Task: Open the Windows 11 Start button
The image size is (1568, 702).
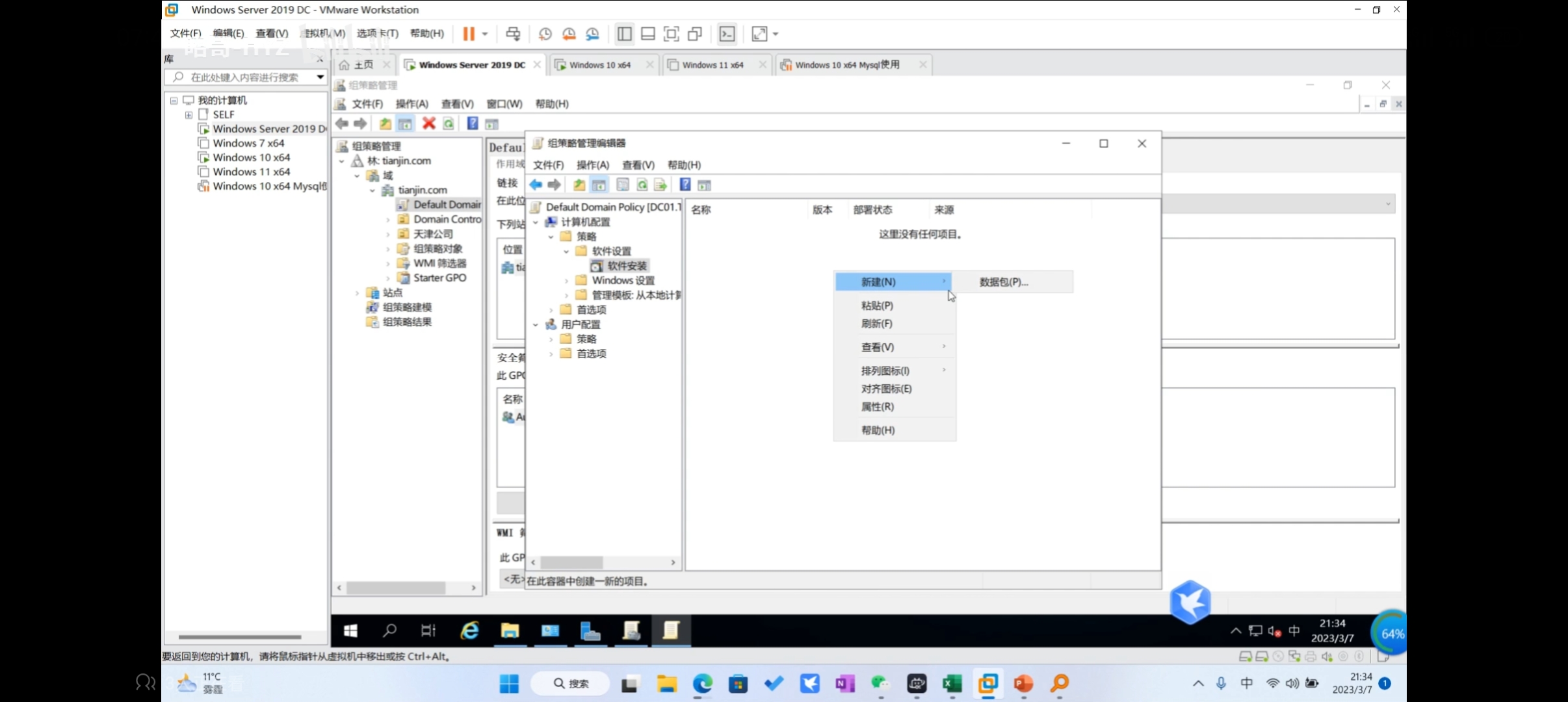Action: [509, 683]
